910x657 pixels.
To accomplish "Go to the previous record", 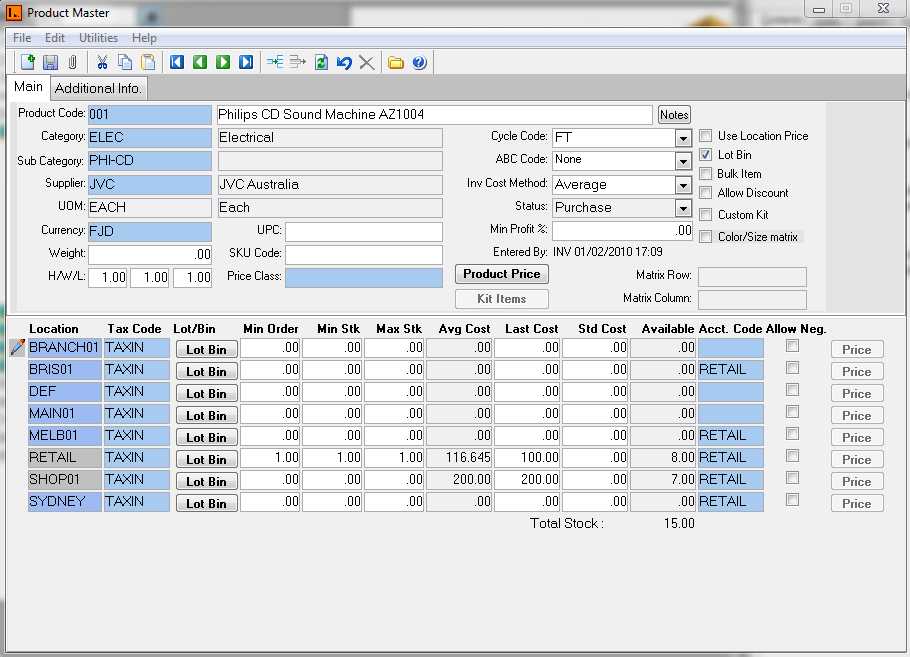I will 200,62.
